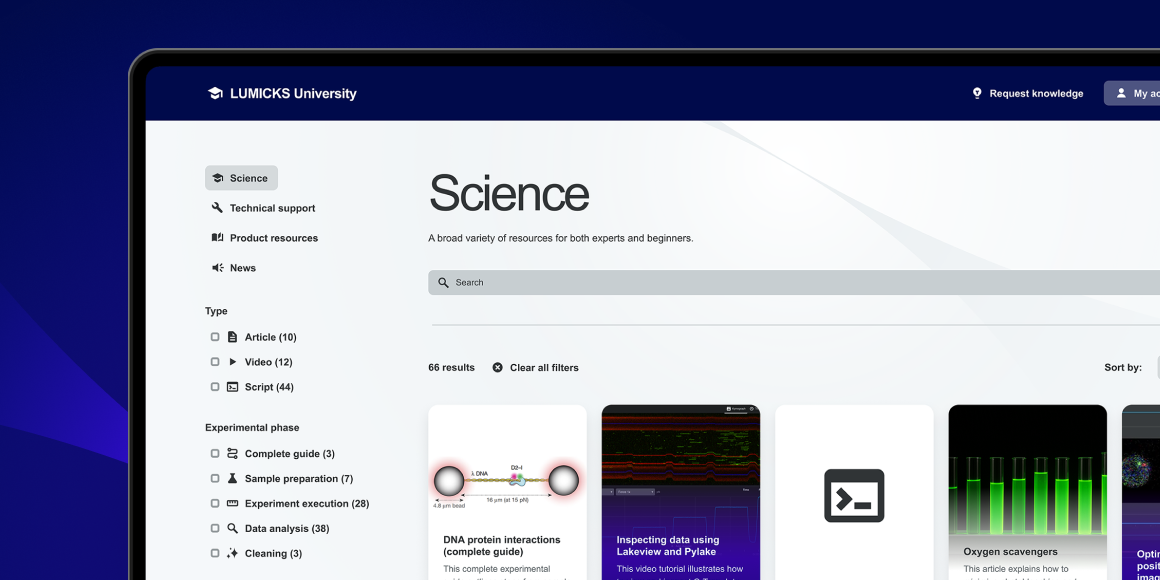Click the Video play icon
This screenshot has height=580, width=1160.
point(232,362)
